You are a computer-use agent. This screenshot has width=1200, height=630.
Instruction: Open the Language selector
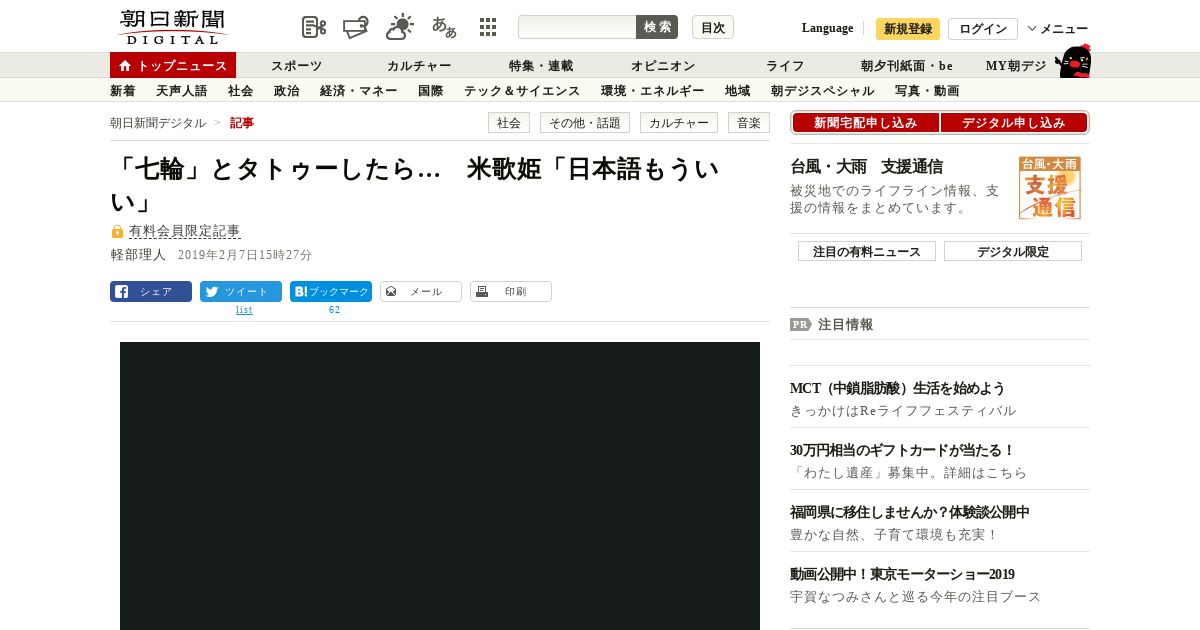(827, 28)
